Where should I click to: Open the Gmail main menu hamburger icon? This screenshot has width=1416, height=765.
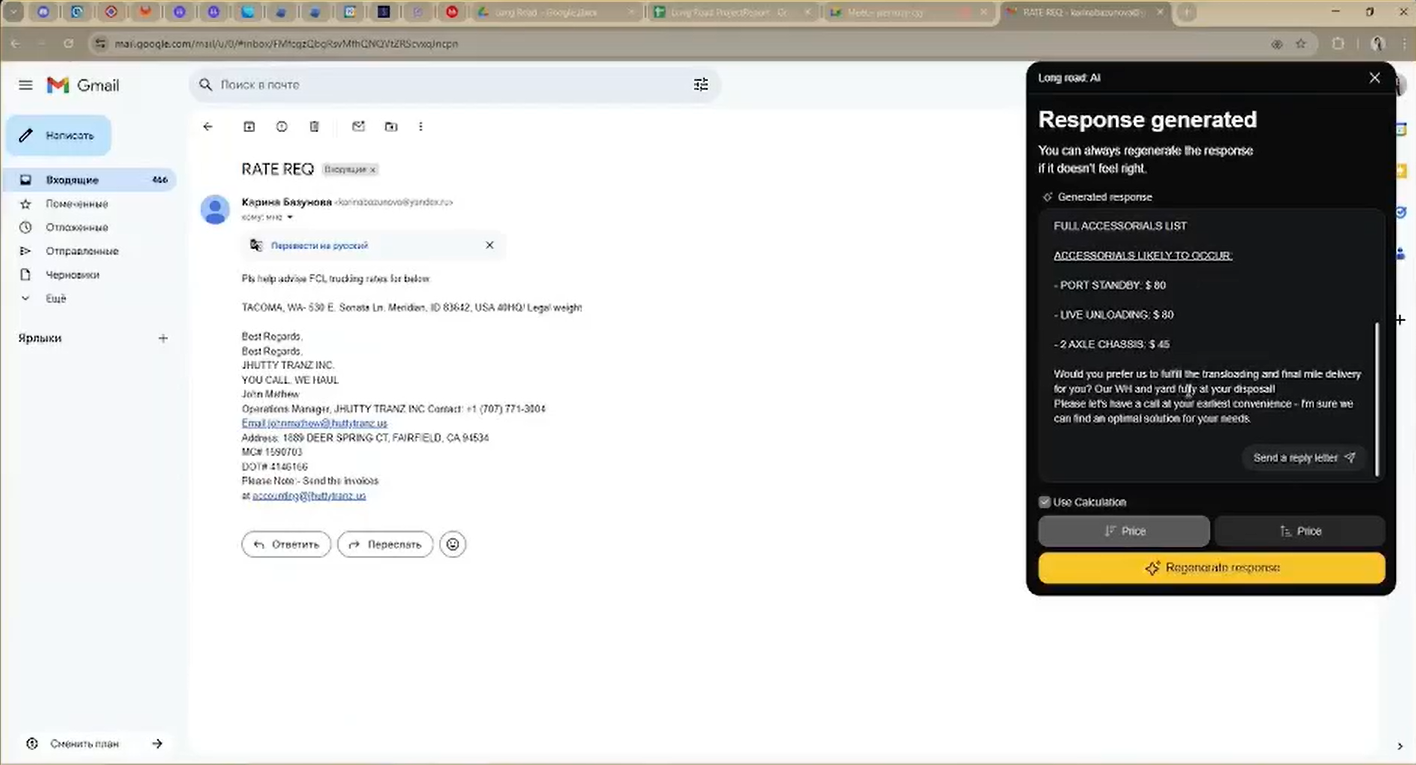pos(26,85)
